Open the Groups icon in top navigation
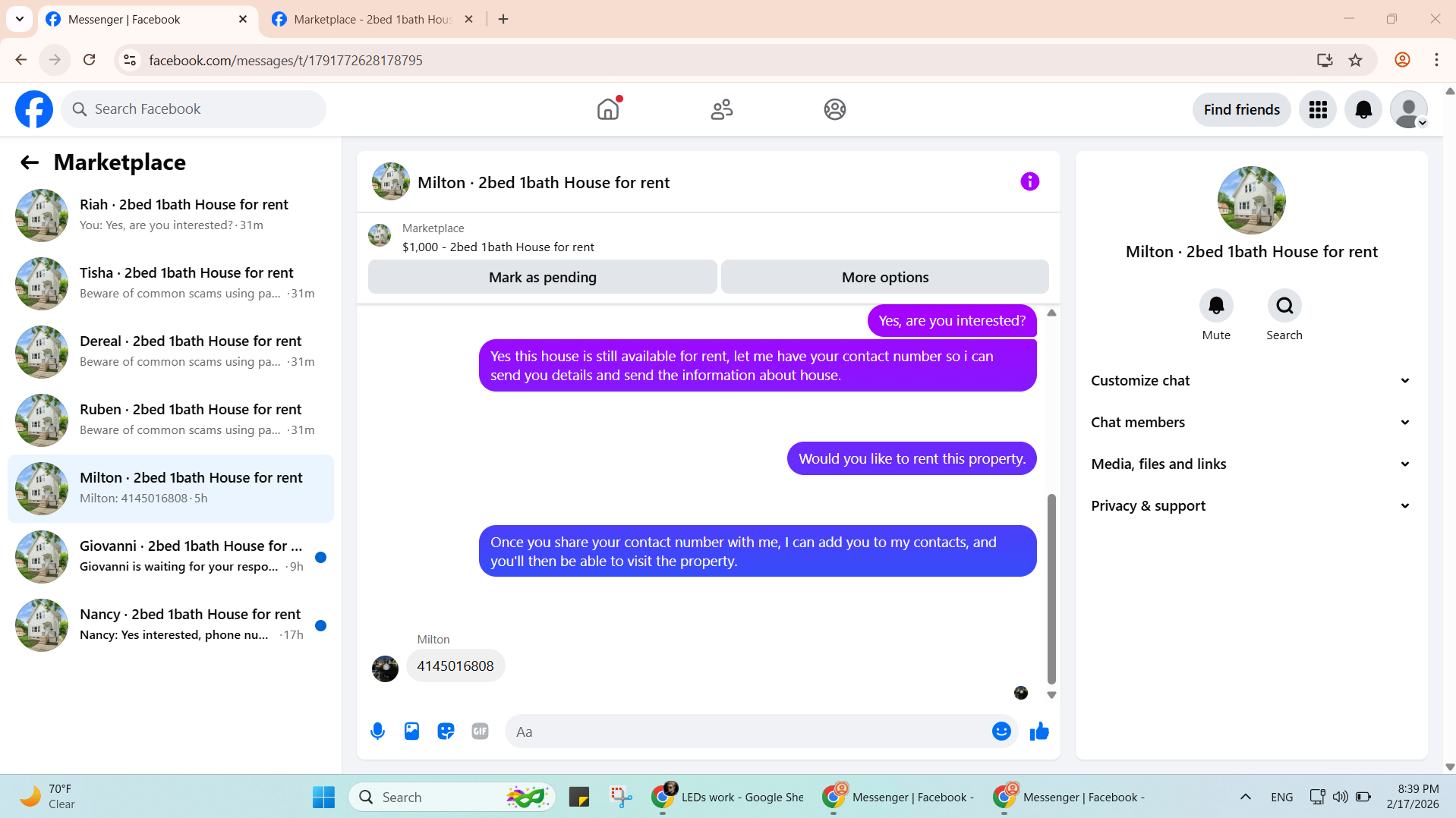Viewport: 1456px width, 818px height. point(834,109)
